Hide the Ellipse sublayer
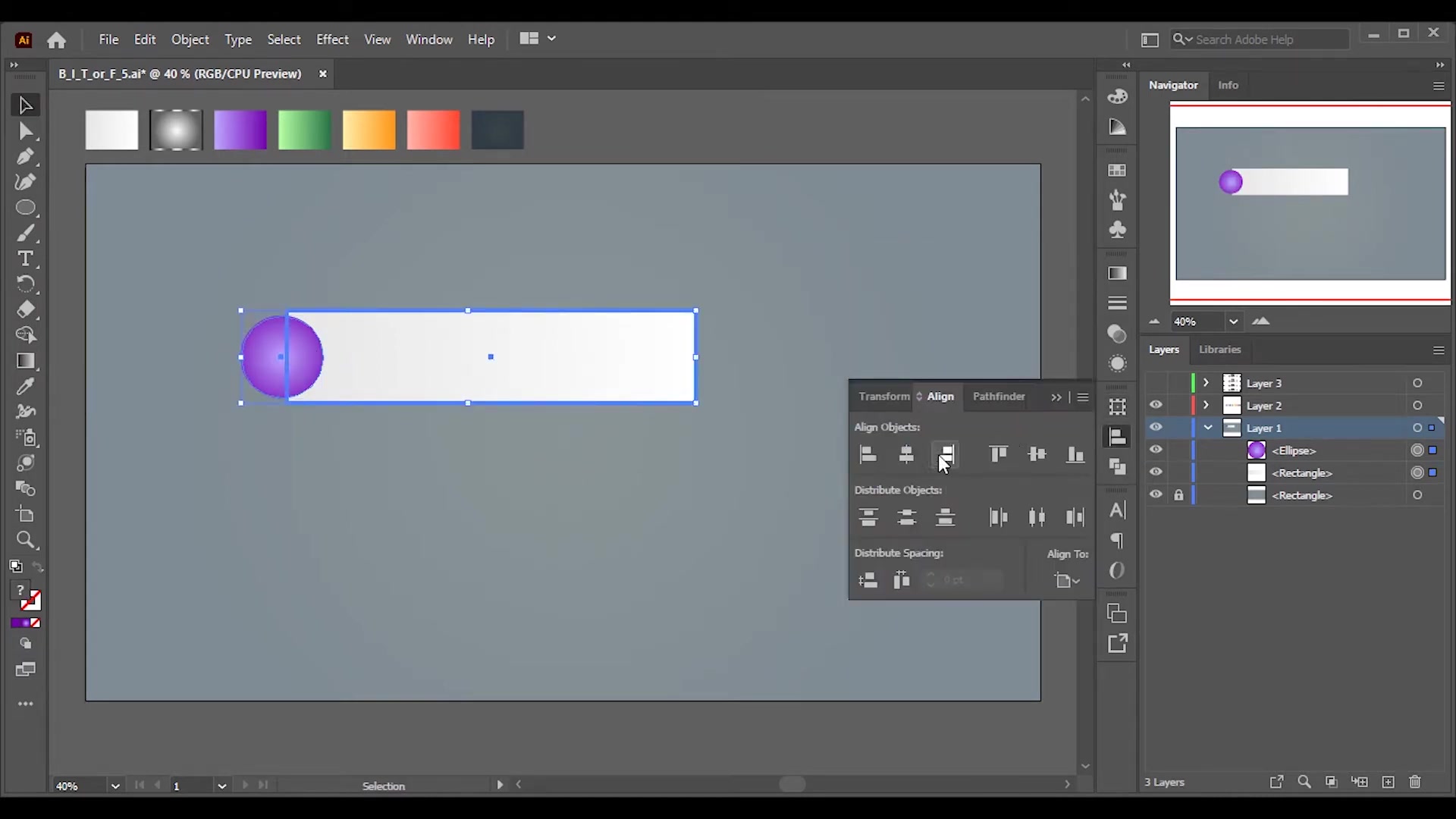The height and width of the screenshot is (819, 1456). pyautogui.click(x=1156, y=450)
